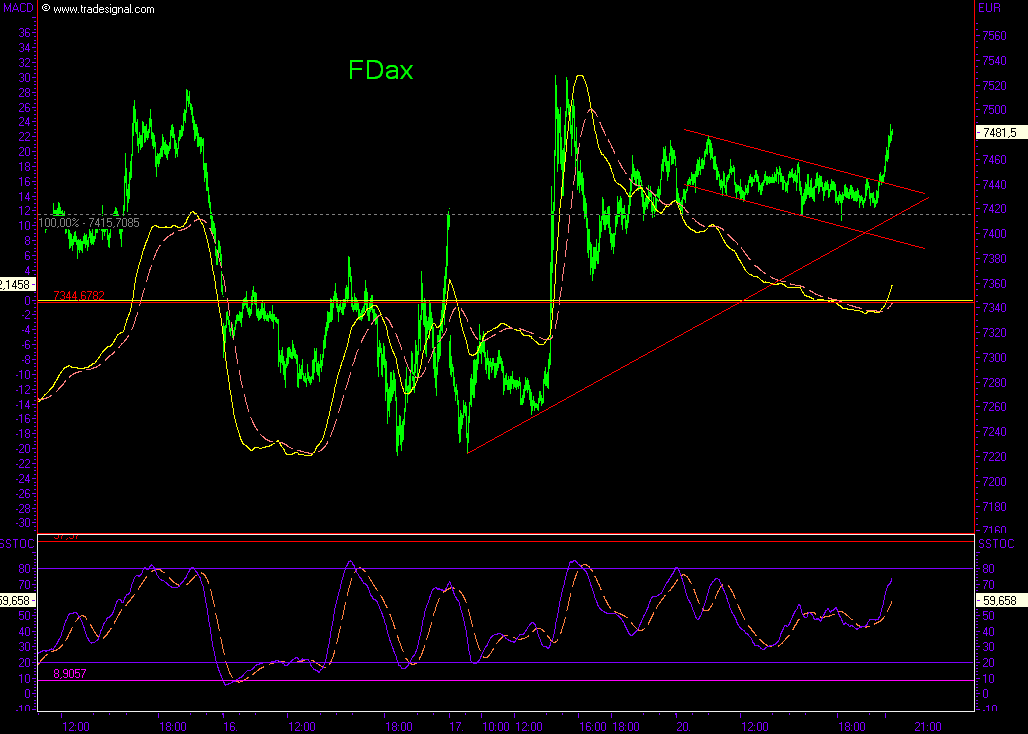Screen dimensions: 1028x734
Task: Select the EUR axis label
Action: (x=990, y=8)
